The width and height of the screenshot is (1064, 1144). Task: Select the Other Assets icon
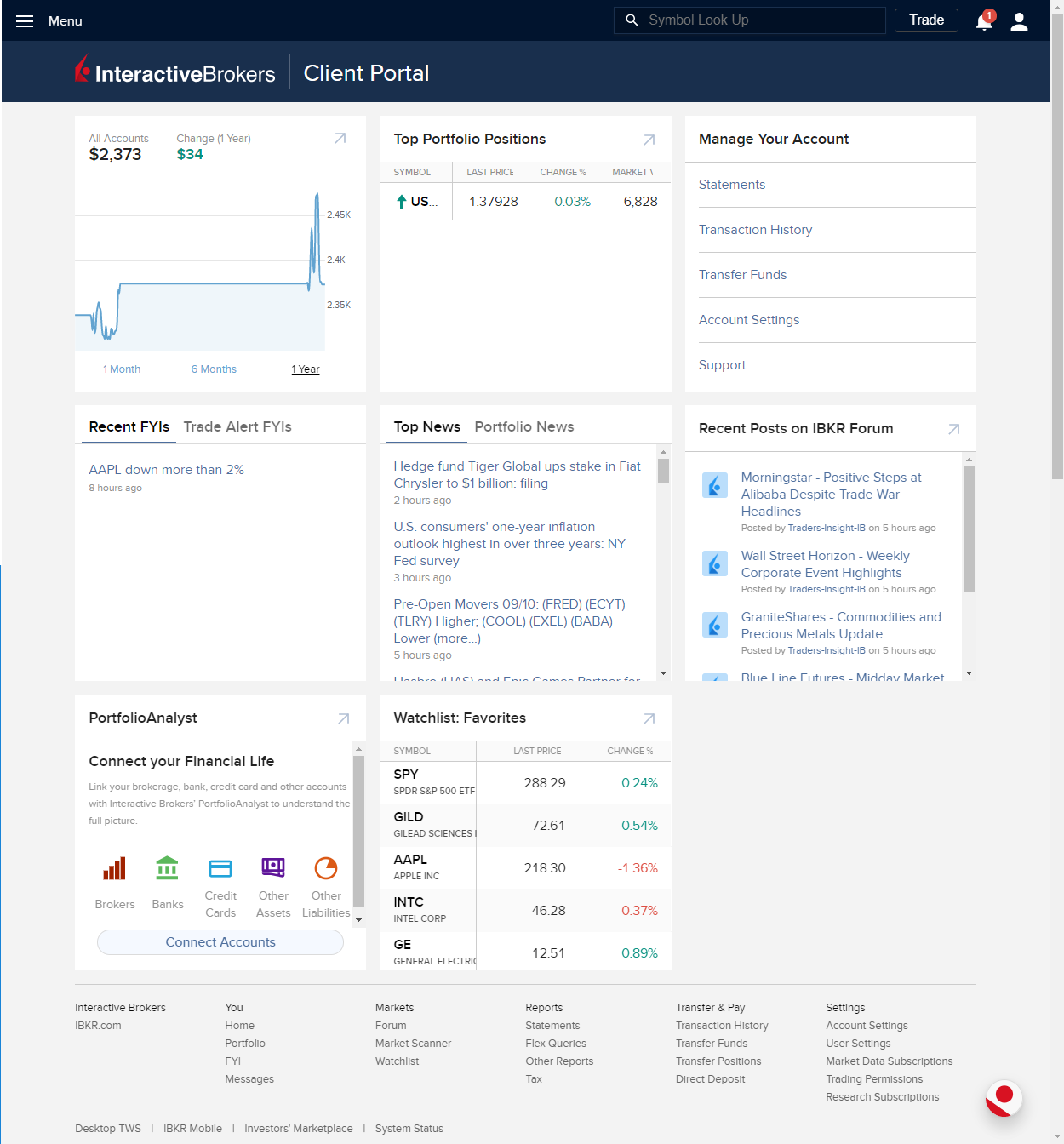coord(273,868)
